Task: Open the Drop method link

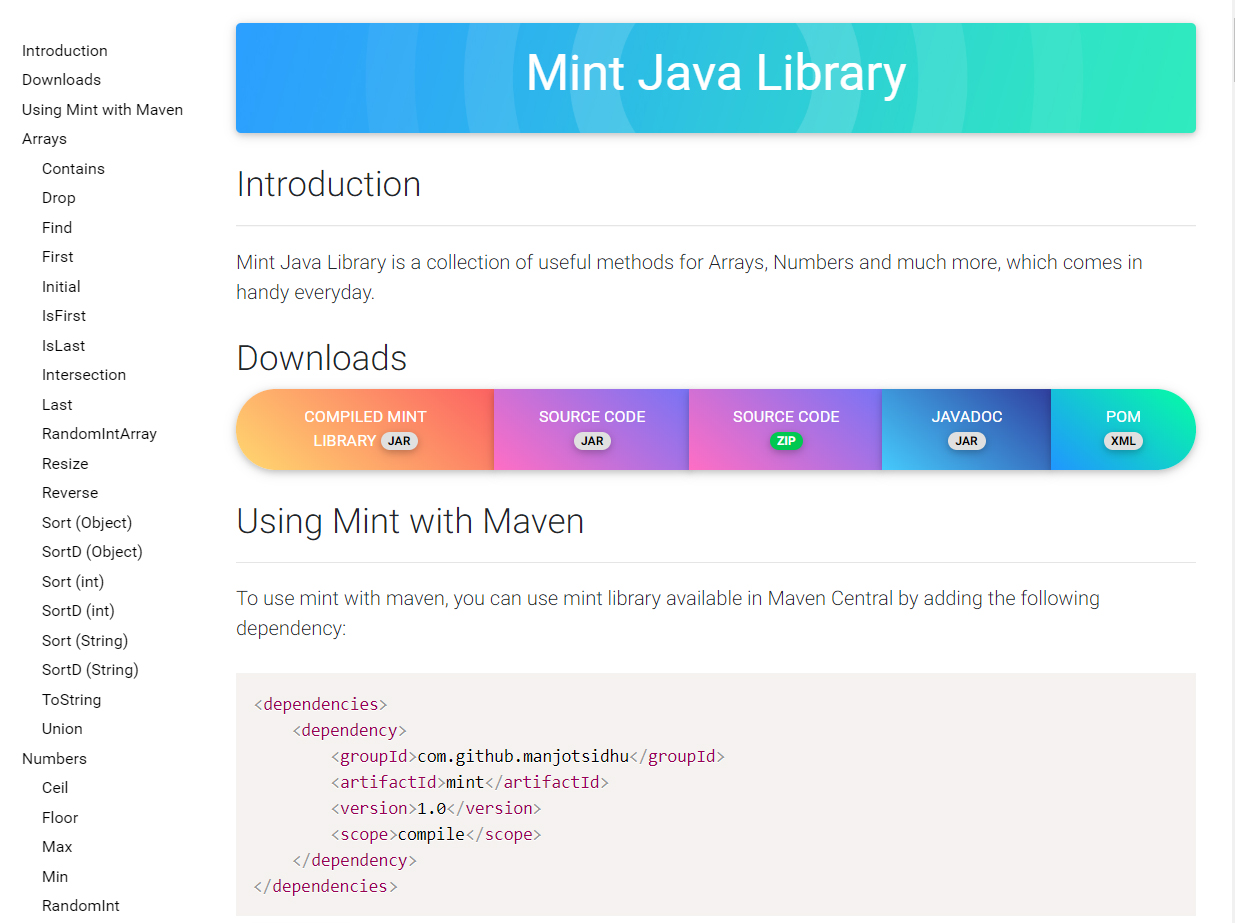Action: [58, 198]
